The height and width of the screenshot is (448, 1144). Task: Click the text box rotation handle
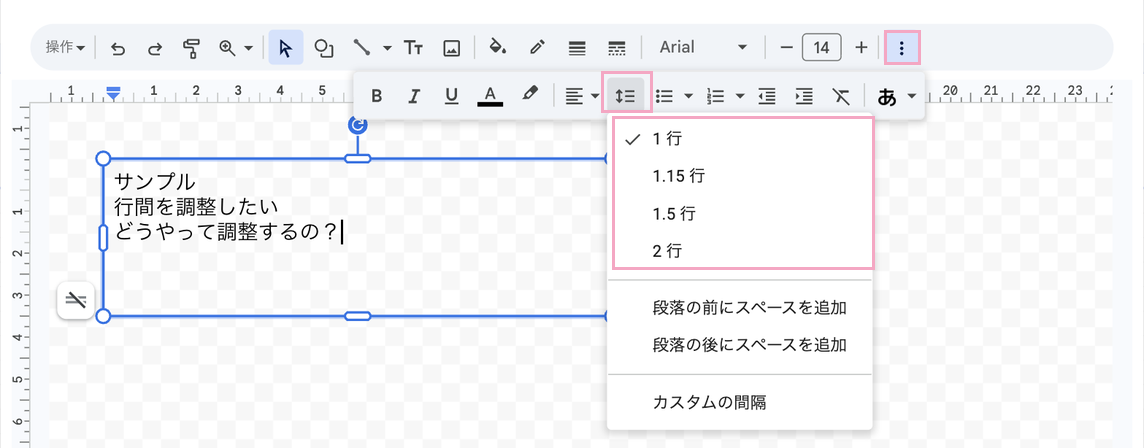point(358,125)
